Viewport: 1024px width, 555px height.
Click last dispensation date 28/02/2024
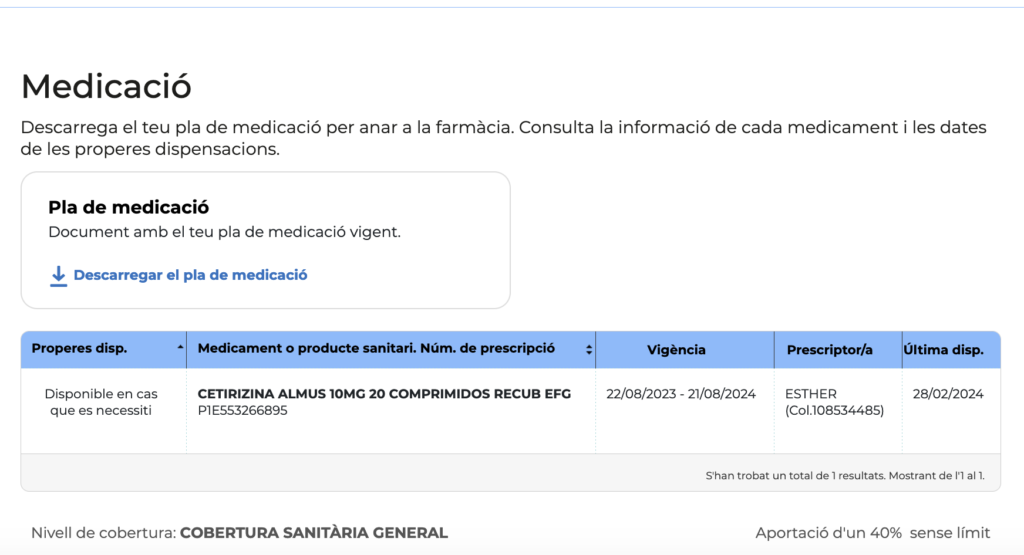click(x=948, y=394)
